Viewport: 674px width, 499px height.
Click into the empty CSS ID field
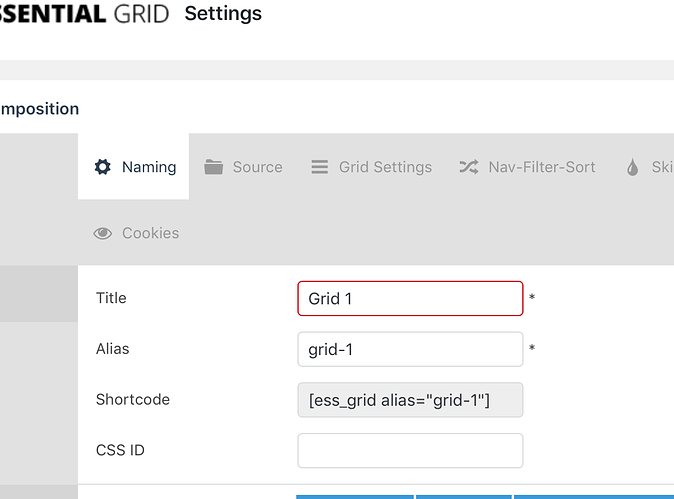point(410,450)
